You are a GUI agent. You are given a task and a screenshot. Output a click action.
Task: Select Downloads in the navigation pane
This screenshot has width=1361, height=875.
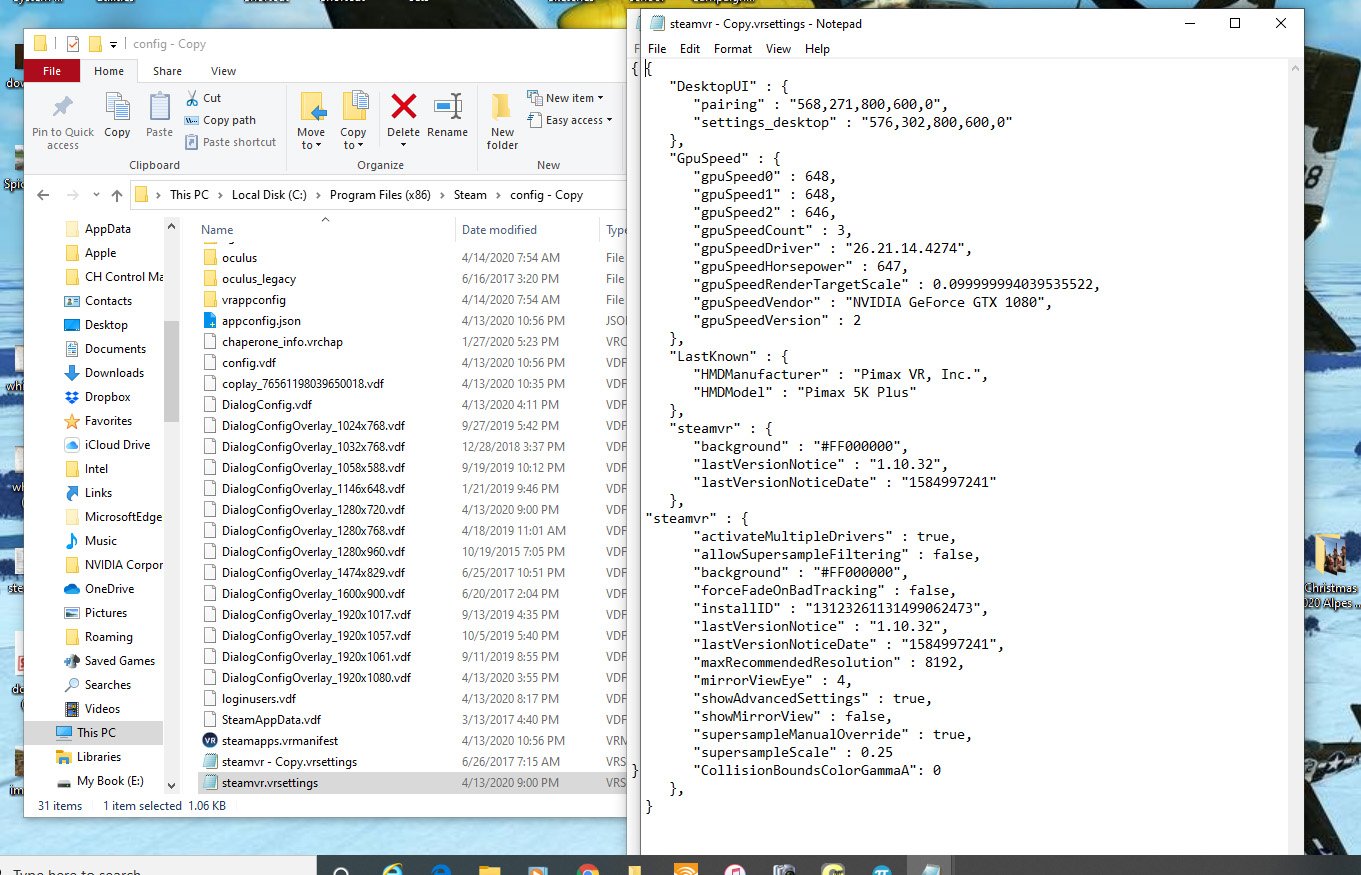point(114,373)
